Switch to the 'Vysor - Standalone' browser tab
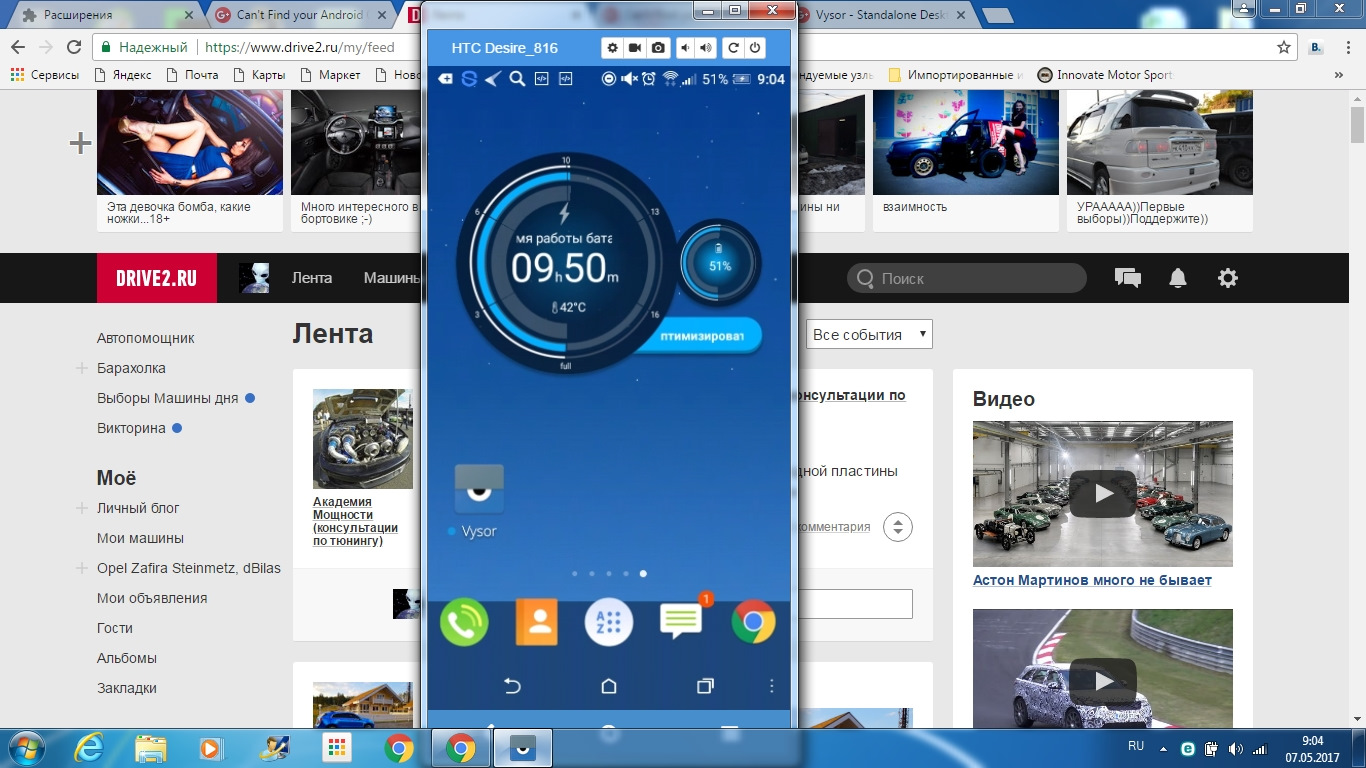This screenshot has width=1366, height=768. (880, 15)
